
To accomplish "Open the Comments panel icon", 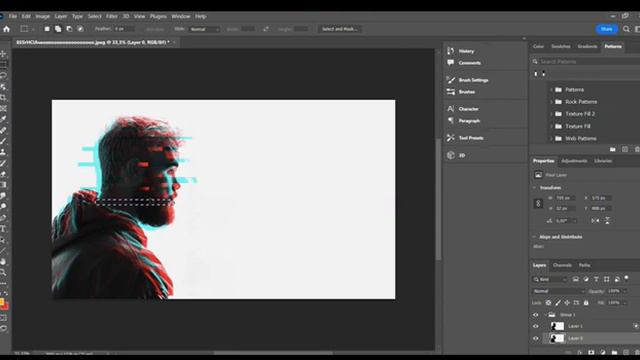I will [451, 63].
